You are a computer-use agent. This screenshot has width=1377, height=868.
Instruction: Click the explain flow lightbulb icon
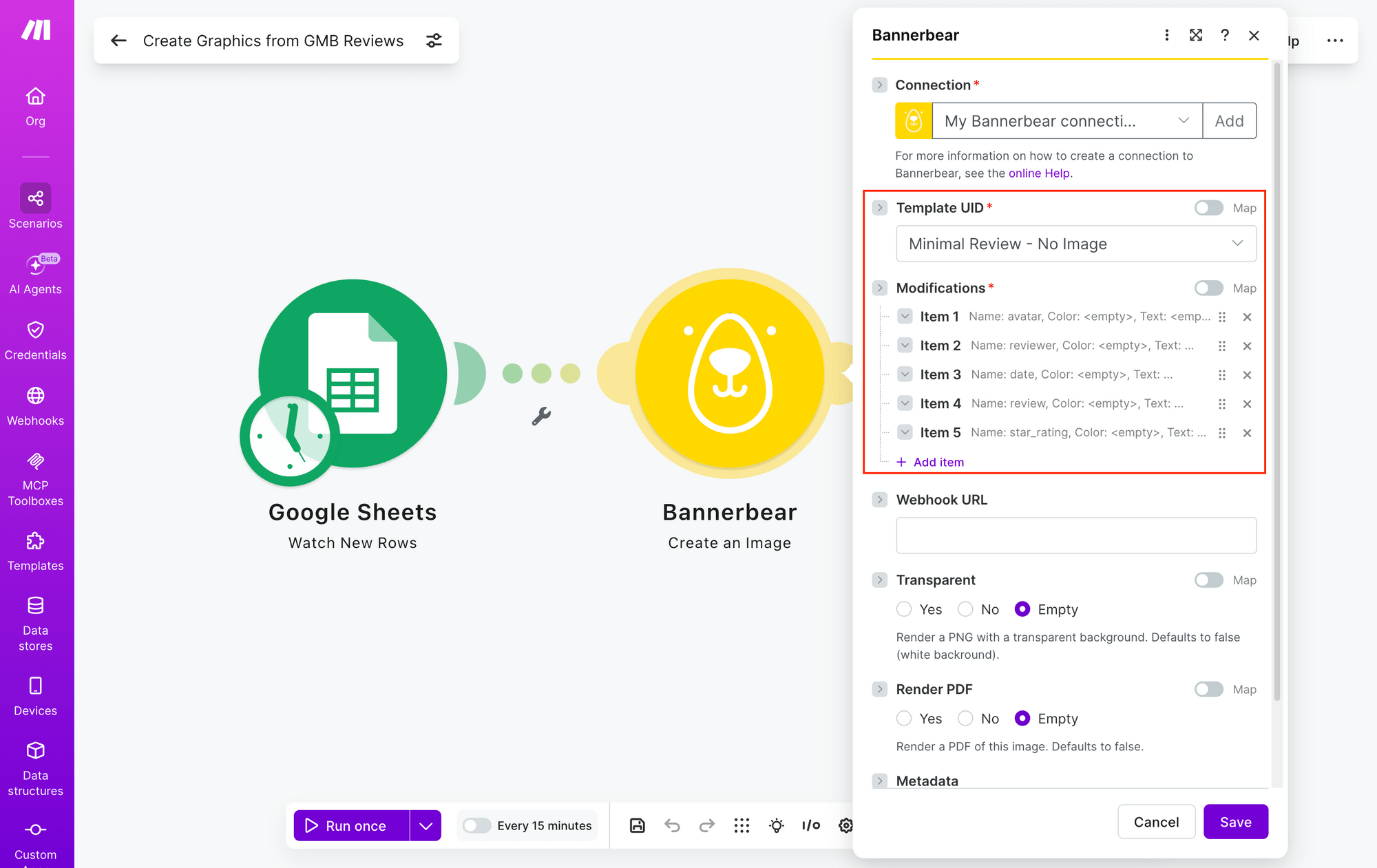coord(777,825)
